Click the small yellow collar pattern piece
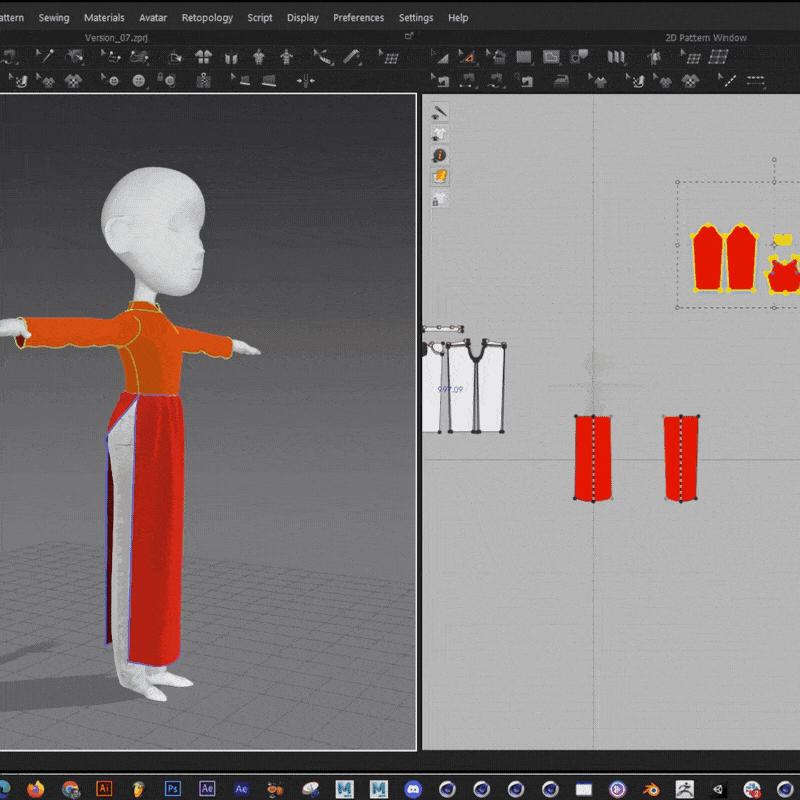The height and width of the screenshot is (800, 800). tap(783, 241)
